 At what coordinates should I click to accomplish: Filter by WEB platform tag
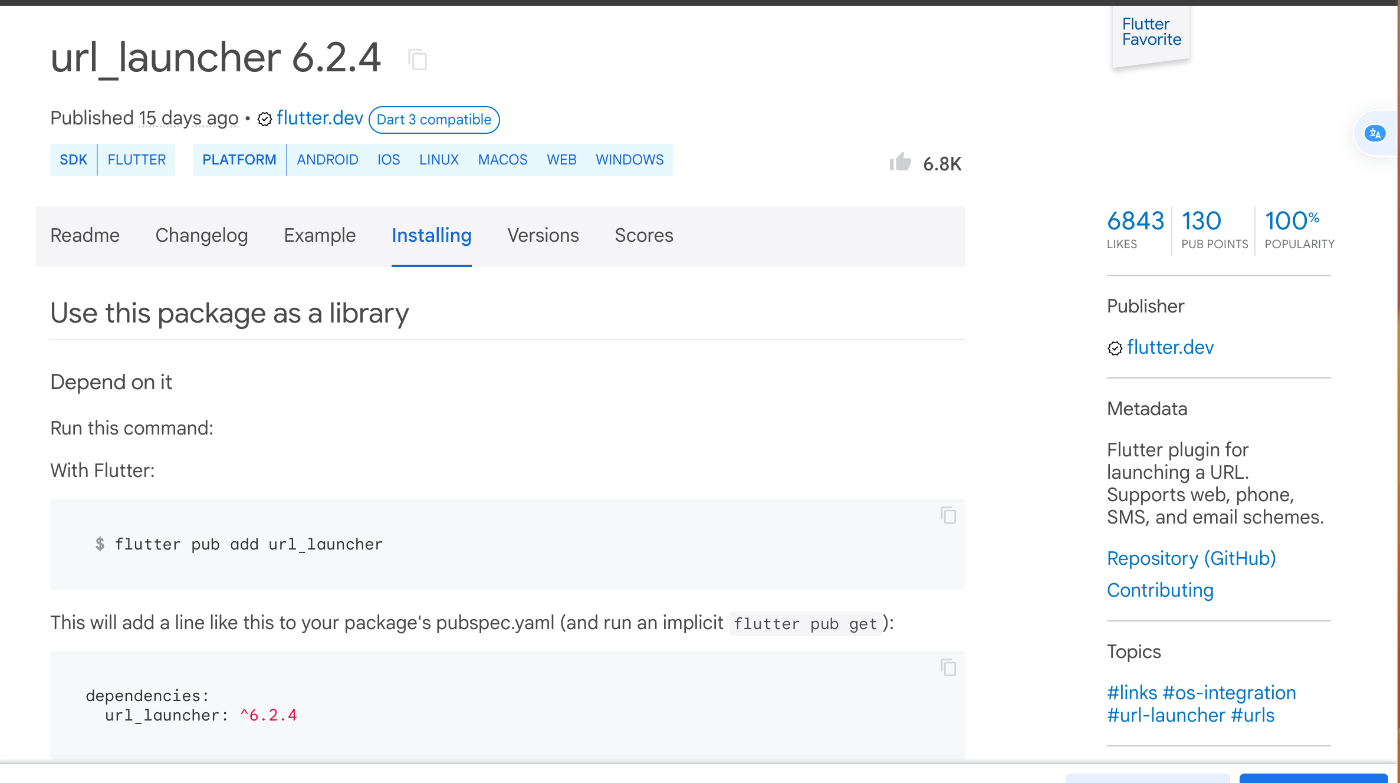pyautogui.click(x=561, y=160)
